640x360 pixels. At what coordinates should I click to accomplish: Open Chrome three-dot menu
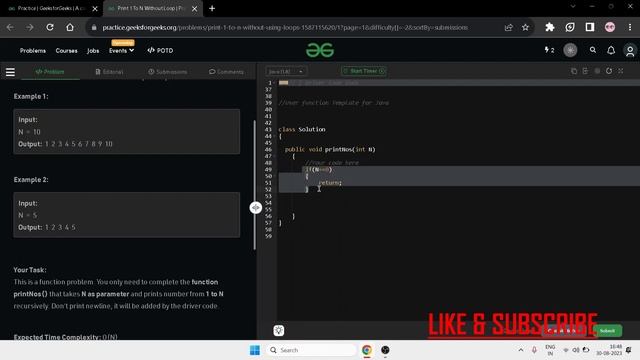click(x=630, y=27)
